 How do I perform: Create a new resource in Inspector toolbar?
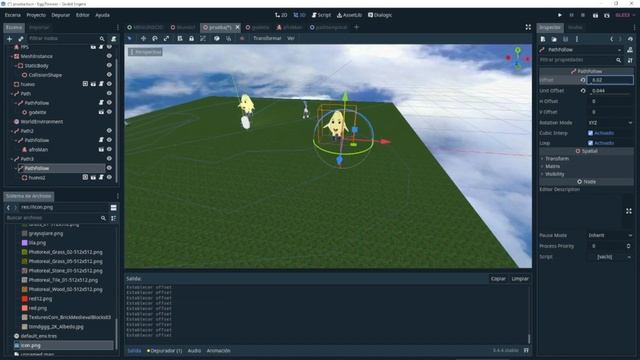(x=543, y=39)
